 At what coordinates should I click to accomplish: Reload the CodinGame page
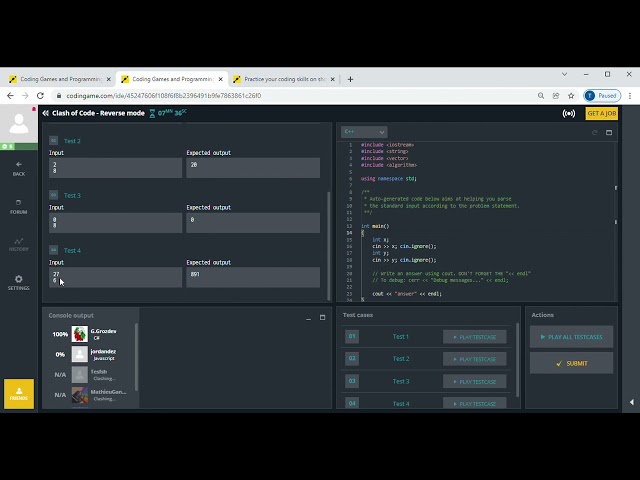point(40,96)
